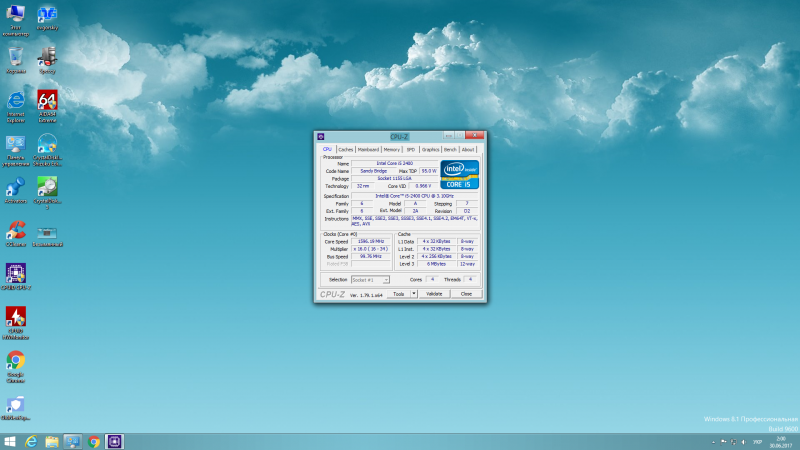Switch to the Caches tab
This screenshot has height=450, width=800.
click(x=345, y=149)
